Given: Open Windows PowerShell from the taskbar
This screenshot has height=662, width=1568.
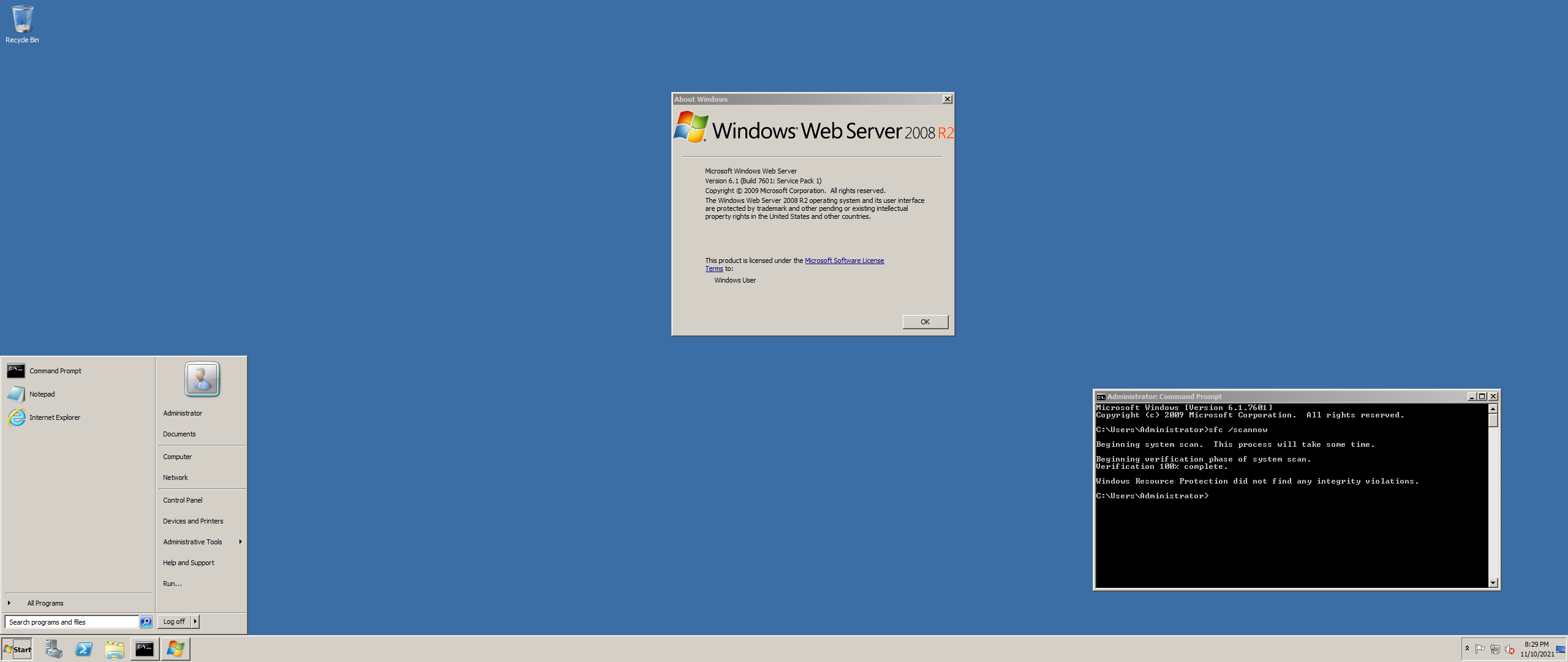Looking at the screenshot, I should coord(84,649).
